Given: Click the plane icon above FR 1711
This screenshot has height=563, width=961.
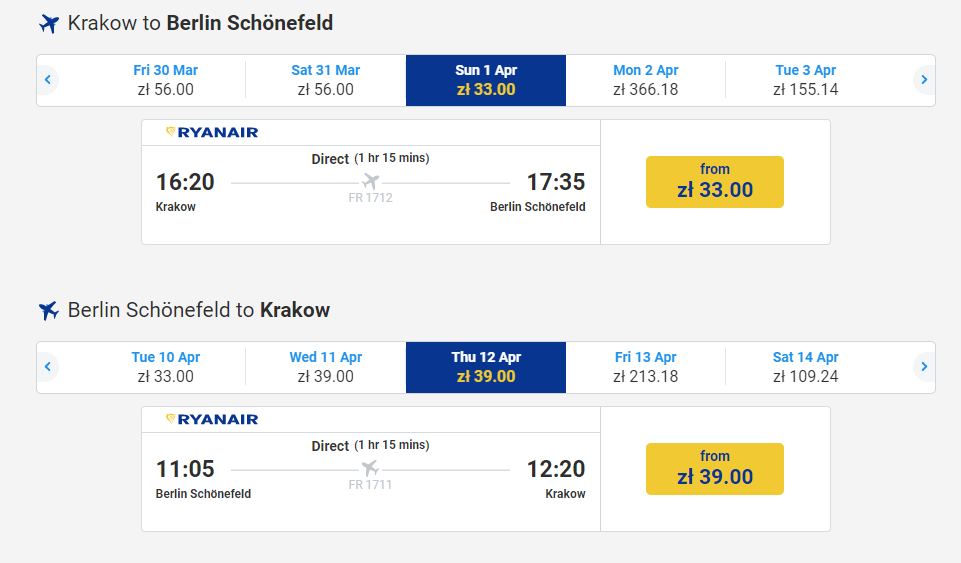Looking at the screenshot, I should click(x=371, y=469).
